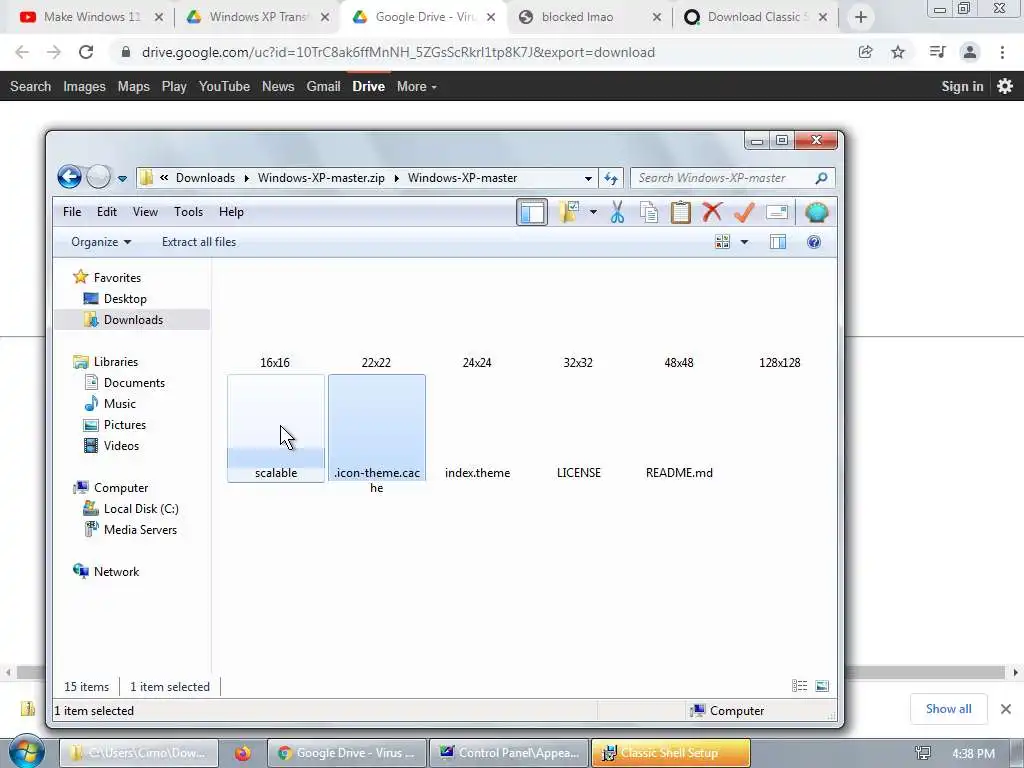Switch to the blocked lmao tab
The width and height of the screenshot is (1024, 768).
[590, 17]
